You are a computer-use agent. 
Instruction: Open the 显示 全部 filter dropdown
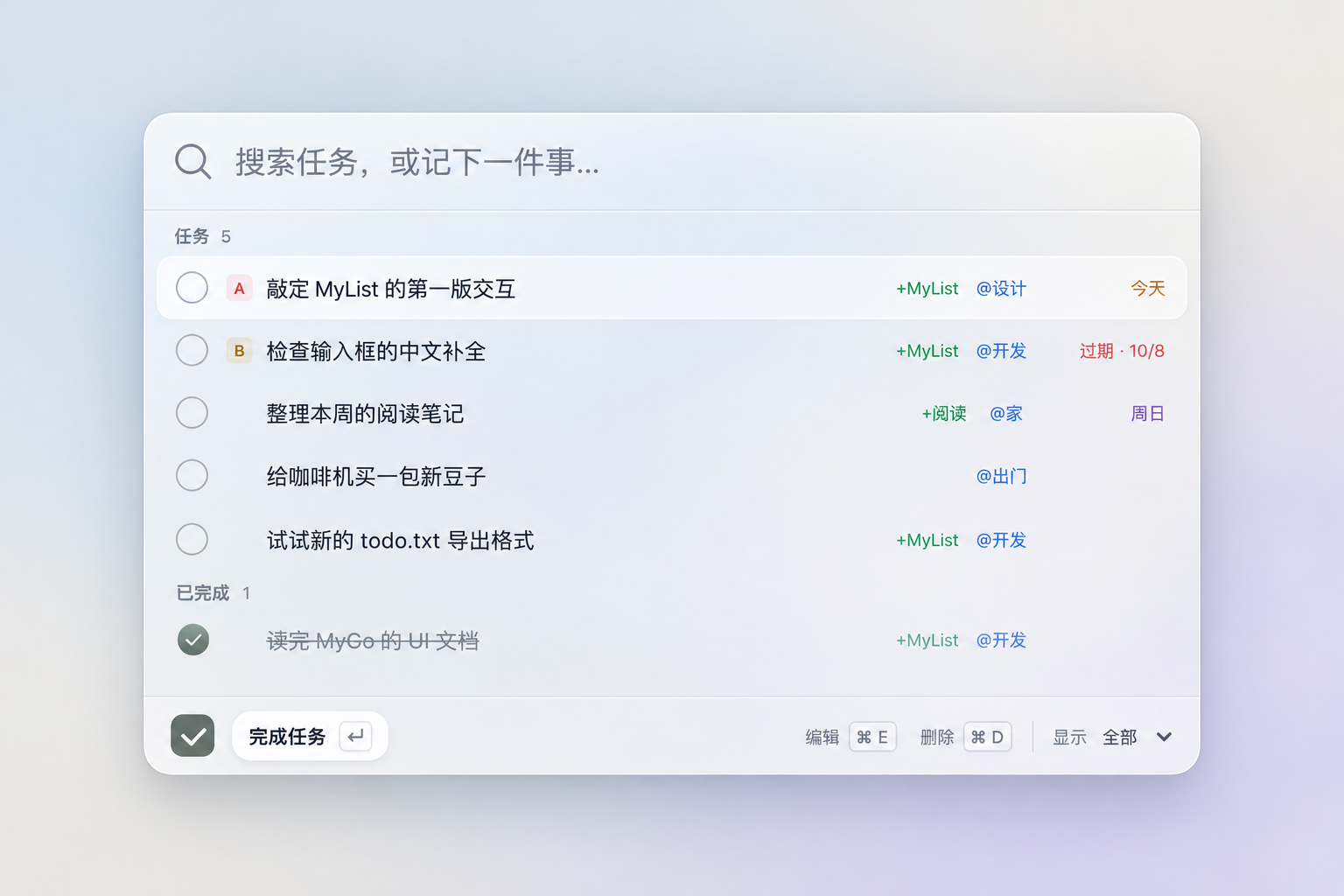[x=1112, y=737]
